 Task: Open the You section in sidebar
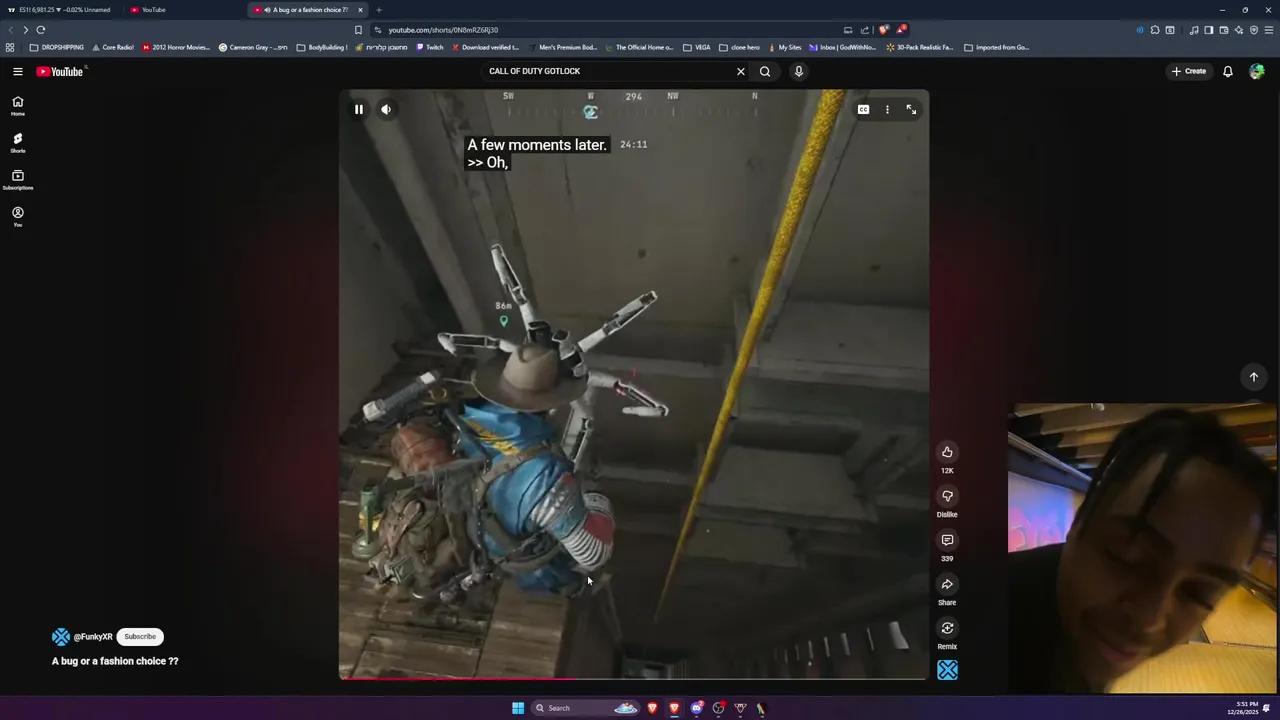click(x=18, y=217)
